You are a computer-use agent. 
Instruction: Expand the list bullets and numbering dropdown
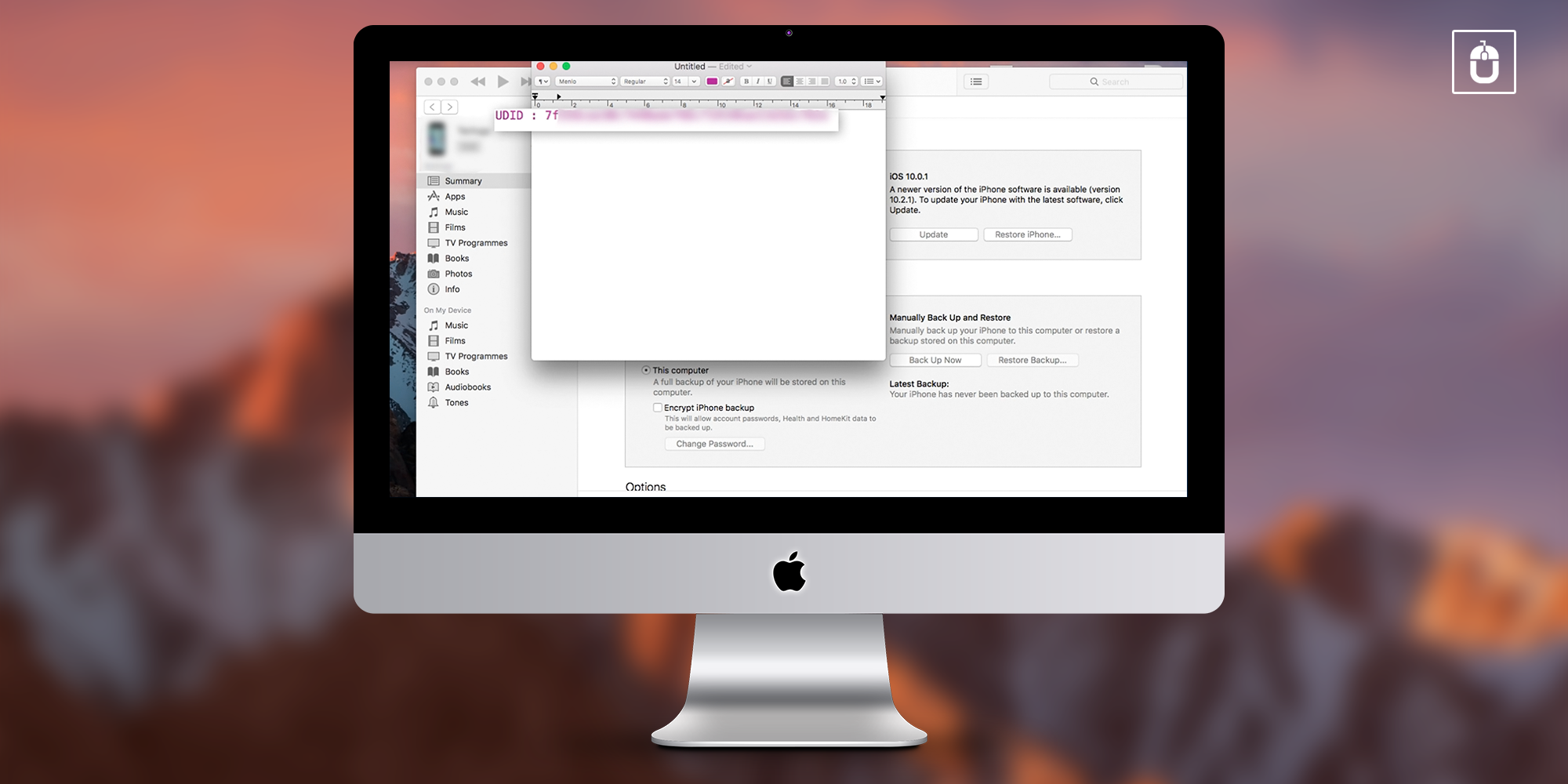tap(872, 82)
